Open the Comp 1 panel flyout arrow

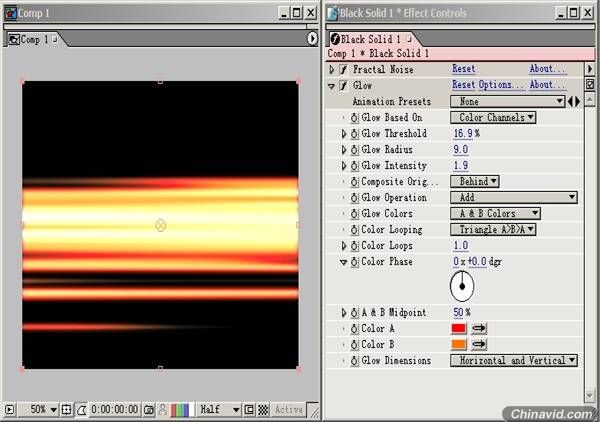(312, 39)
